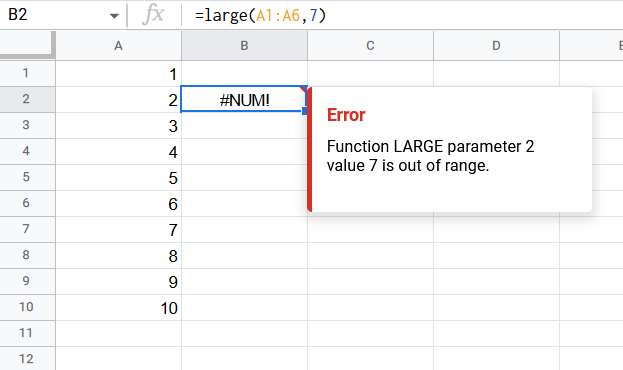
Task: Select column C header
Action: click(x=370, y=46)
